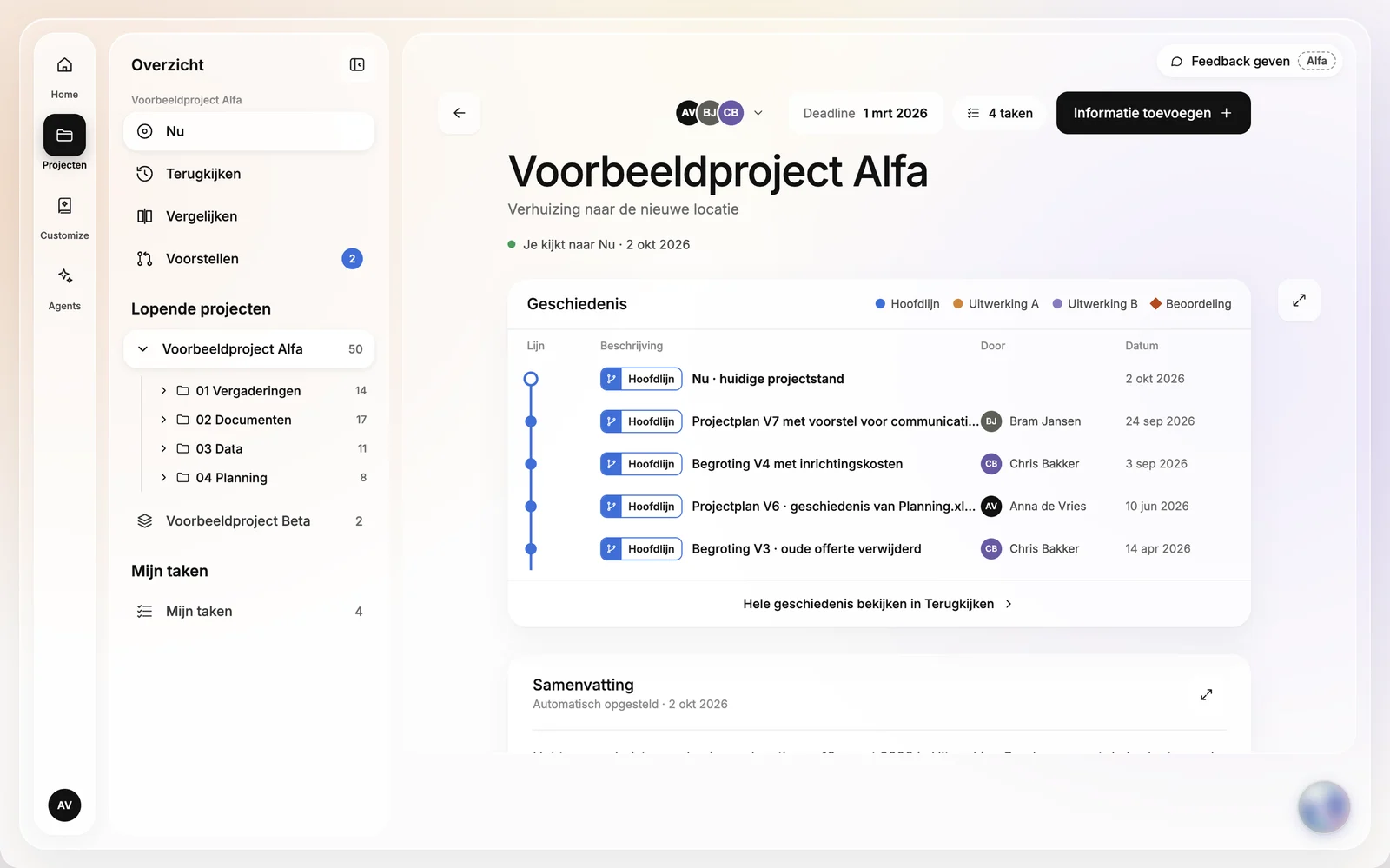Screen dimensions: 1390x868
Task: Open Hele geschiedenis bekijken in Terugkijken
Action: [878, 604]
